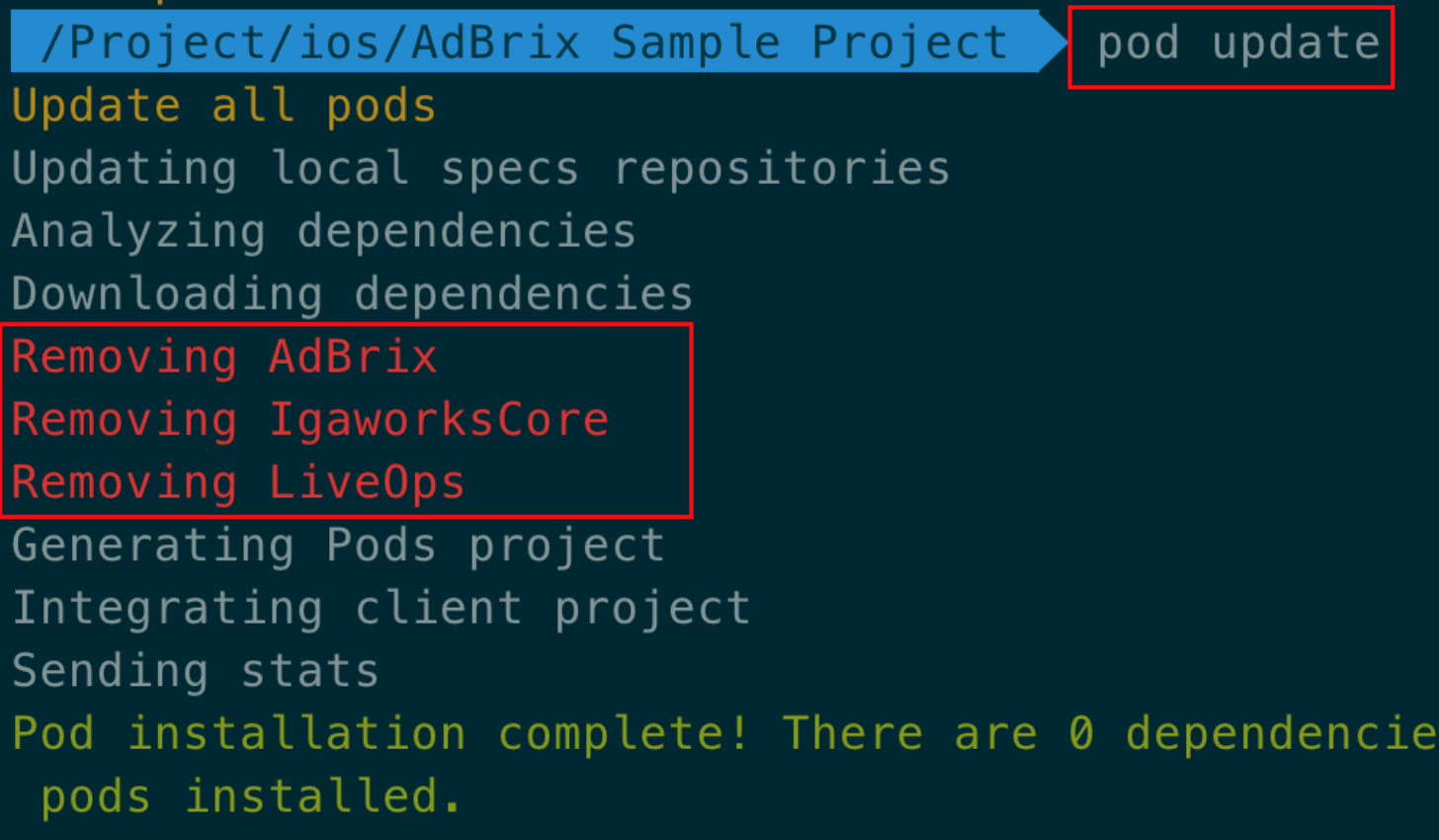Click 'Pod installation complete!' green text
The width and height of the screenshot is (1439, 840).
[x=381, y=734]
